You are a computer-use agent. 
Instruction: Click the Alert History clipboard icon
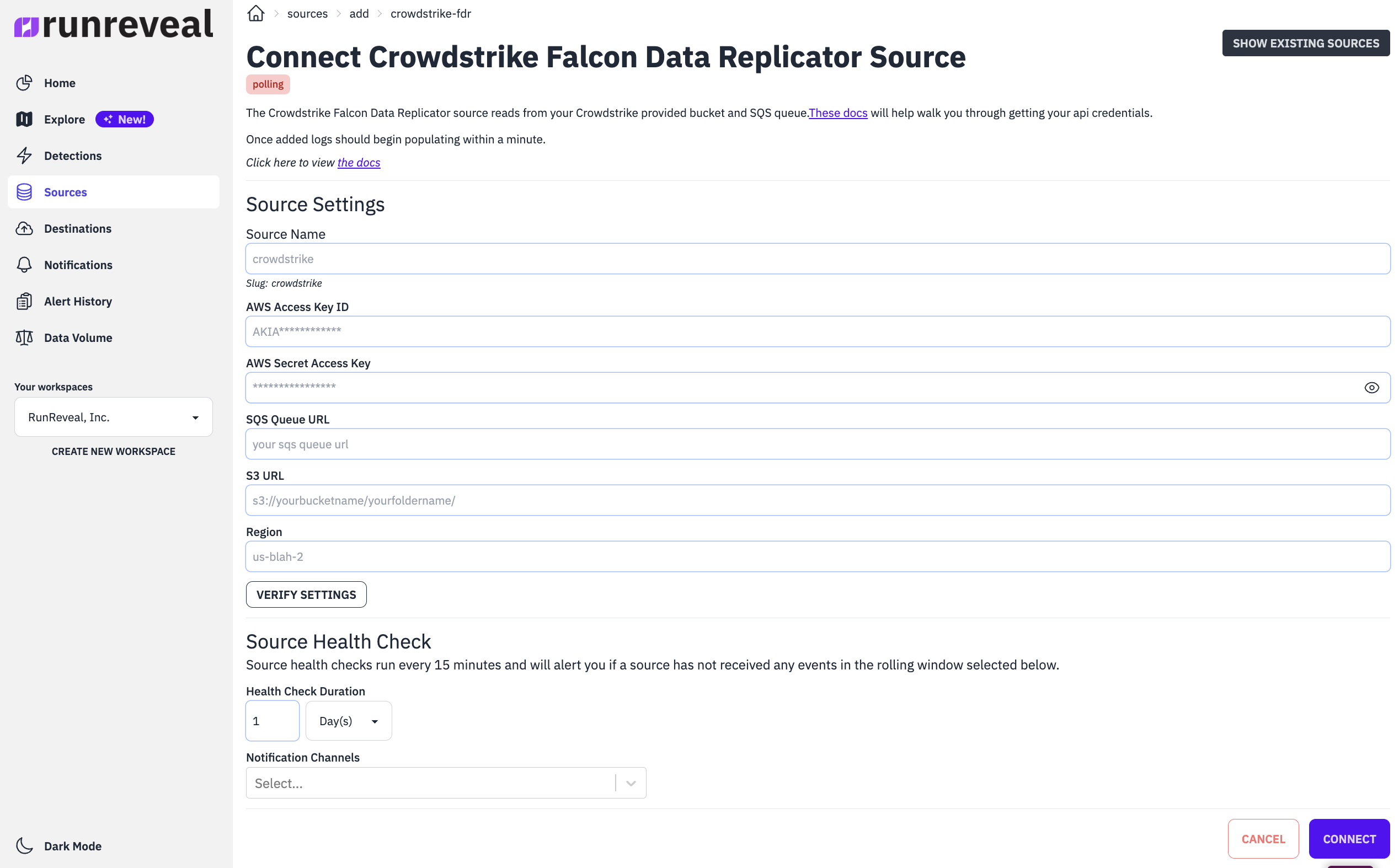pos(24,302)
